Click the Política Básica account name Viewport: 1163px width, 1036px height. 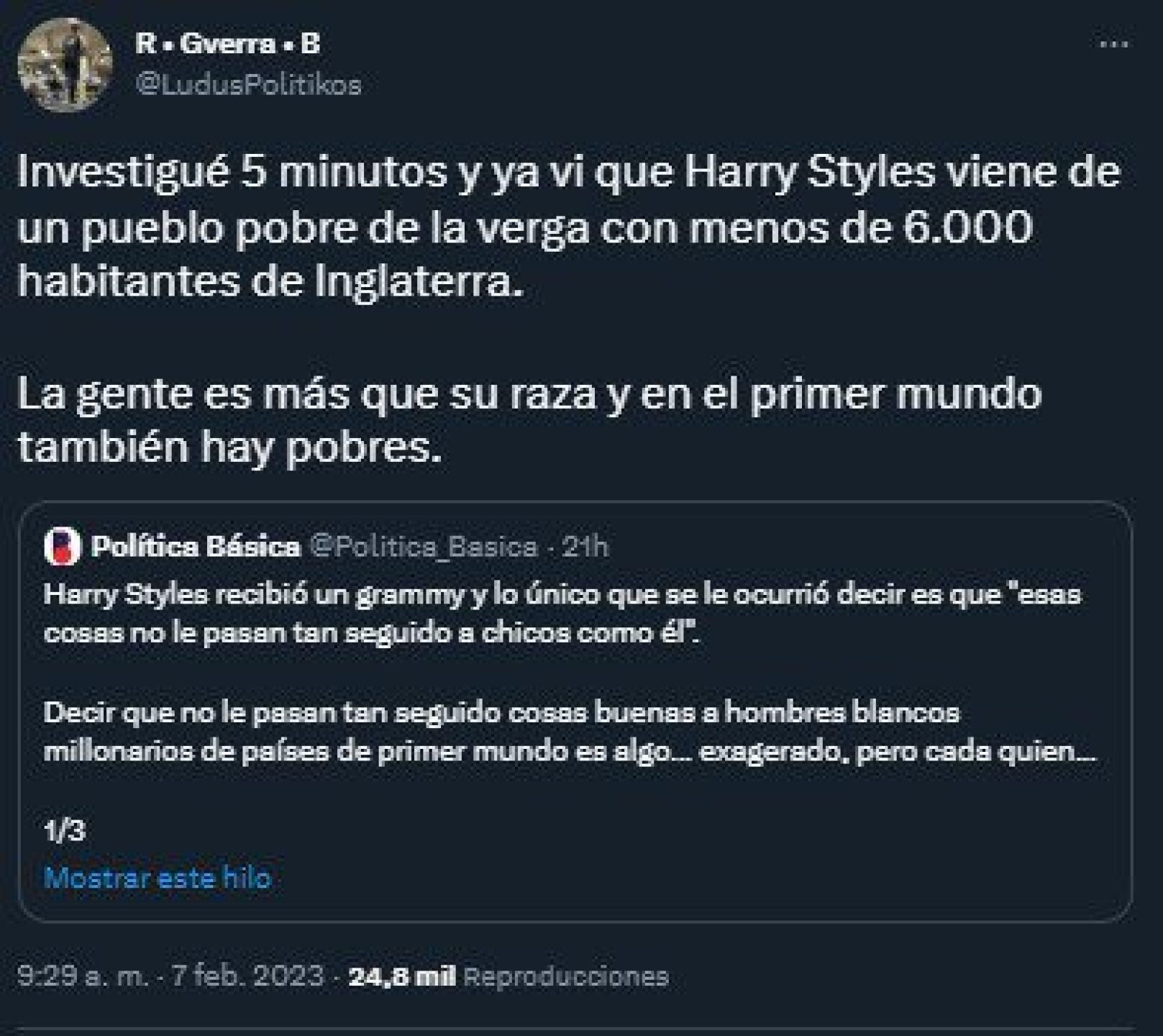coord(196,547)
